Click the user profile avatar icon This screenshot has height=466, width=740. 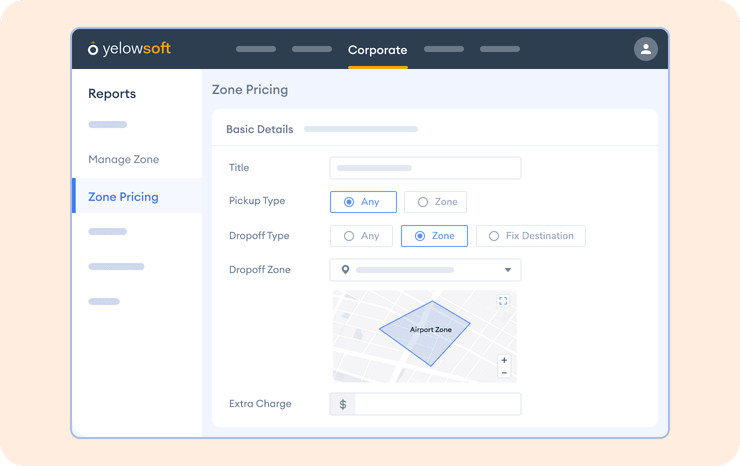coord(646,49)
